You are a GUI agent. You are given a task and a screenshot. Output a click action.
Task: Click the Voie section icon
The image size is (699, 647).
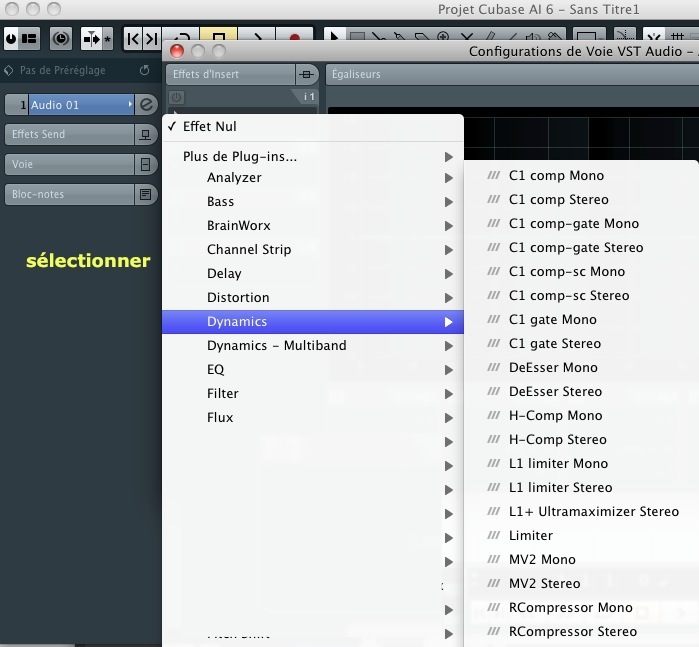[x=145, y=165]
